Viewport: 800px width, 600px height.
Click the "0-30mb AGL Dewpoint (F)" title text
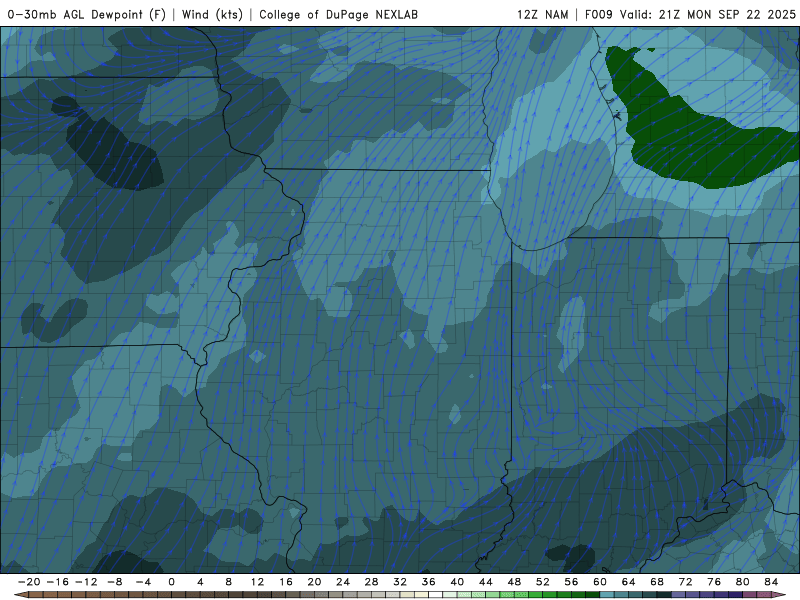pyautogui.click(x=86, y=14)
